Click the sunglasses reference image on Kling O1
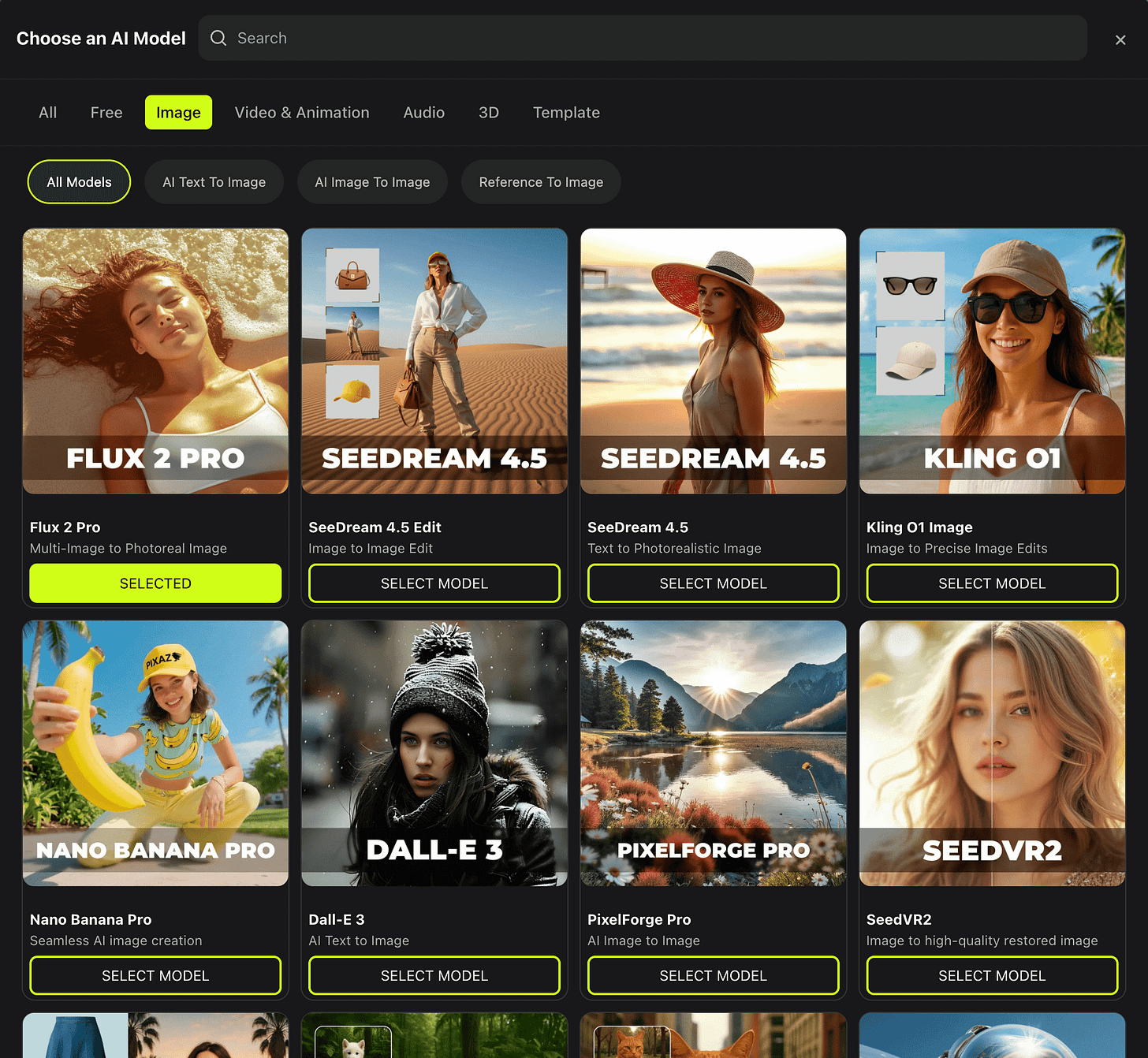 (x=910, y=285)
